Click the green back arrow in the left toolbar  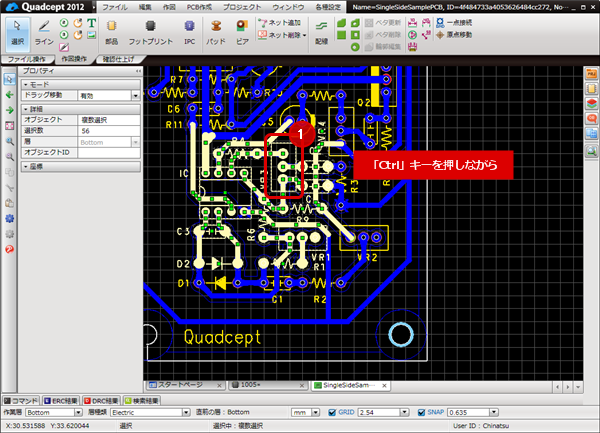pos(10,95)
